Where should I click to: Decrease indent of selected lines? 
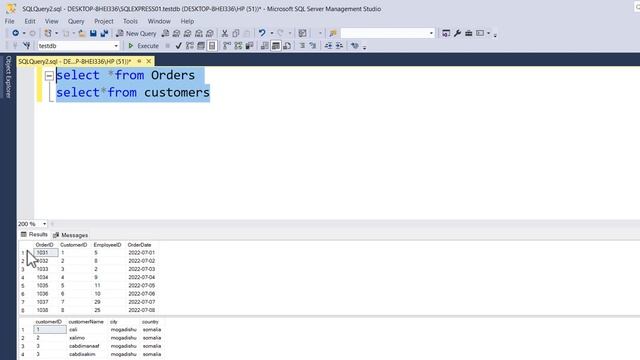point(328,46)
